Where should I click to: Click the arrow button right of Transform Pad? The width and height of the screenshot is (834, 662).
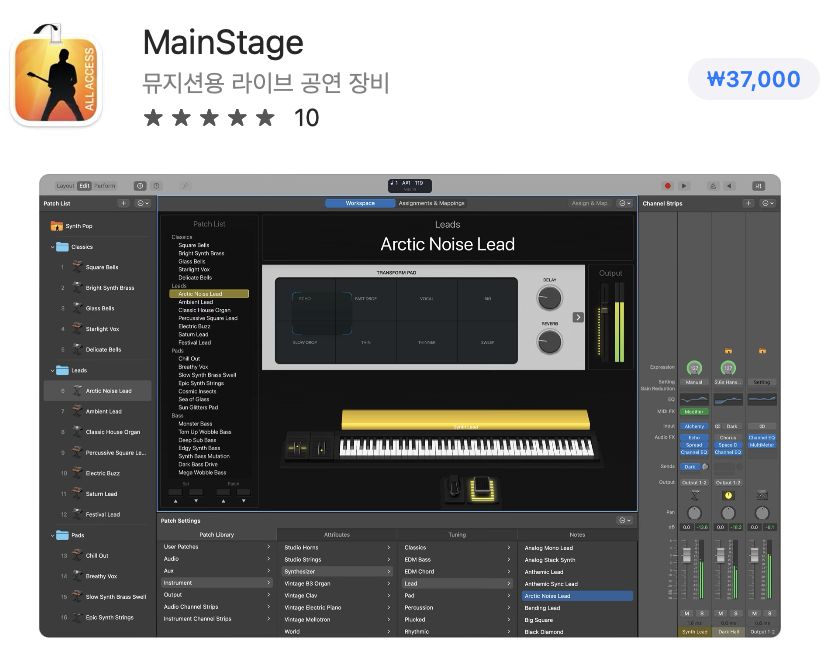tap(578, 317)
